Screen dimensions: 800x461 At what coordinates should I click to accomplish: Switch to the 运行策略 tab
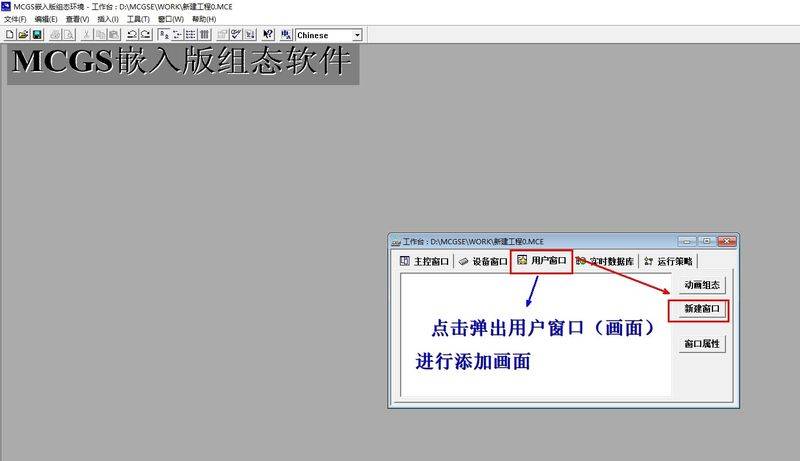click(668, 261)
